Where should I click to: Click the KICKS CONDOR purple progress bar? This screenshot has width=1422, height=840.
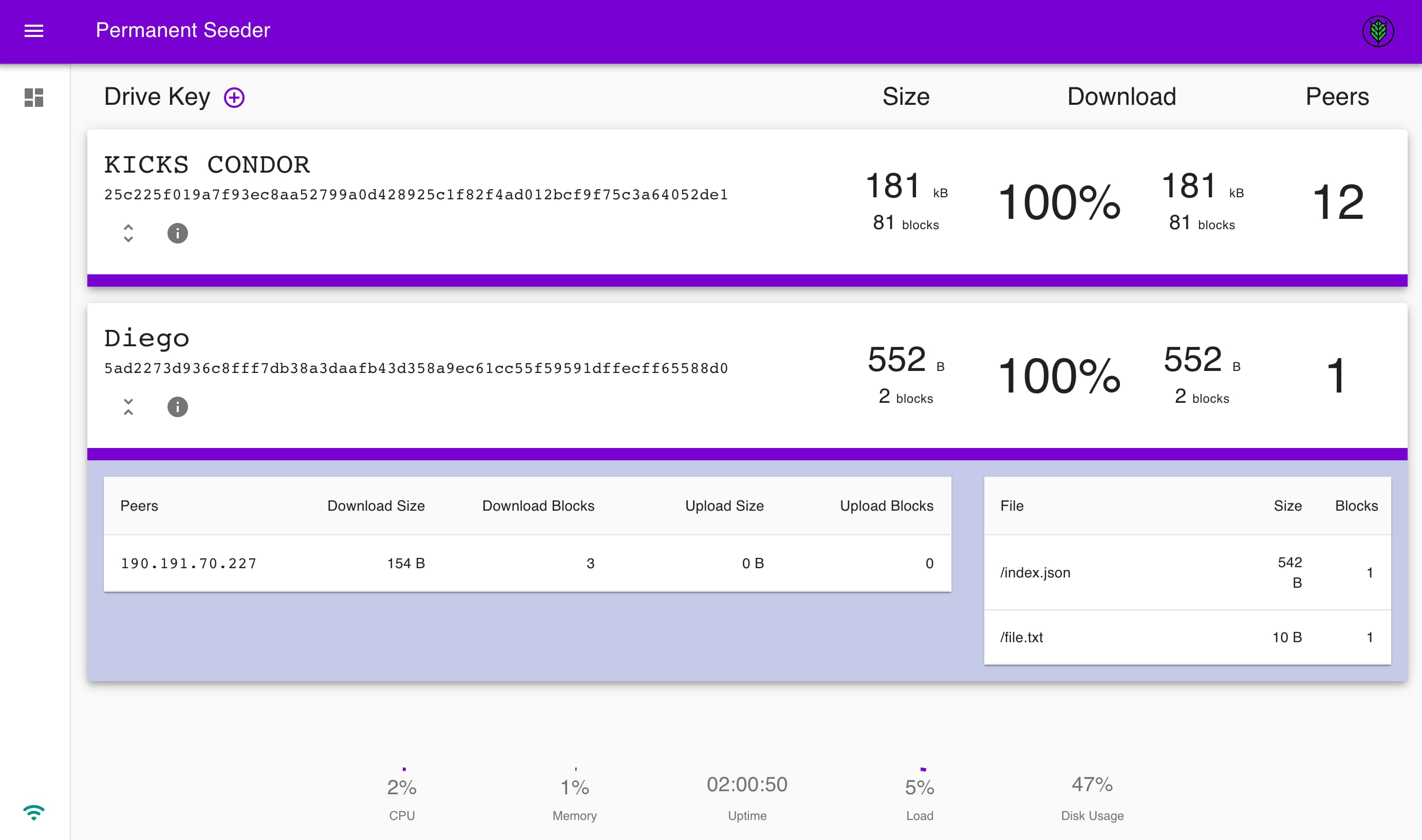click(x=747, y=280)
